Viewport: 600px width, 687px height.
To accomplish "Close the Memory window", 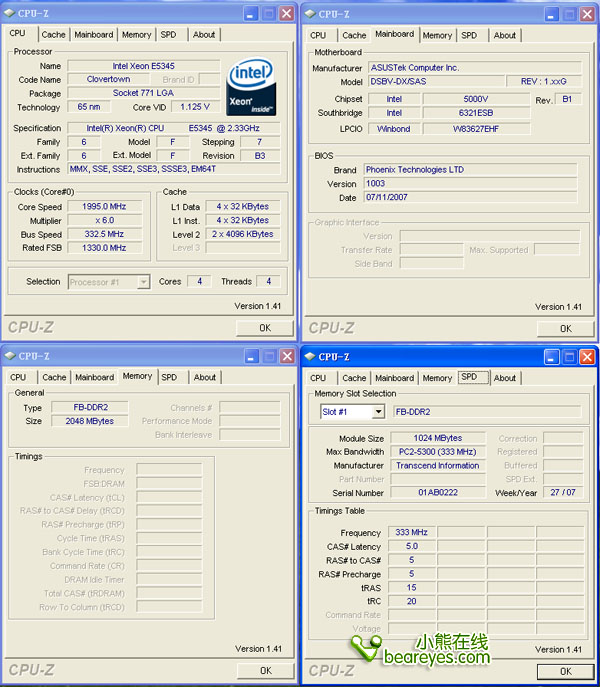I will tap(287, 357).
